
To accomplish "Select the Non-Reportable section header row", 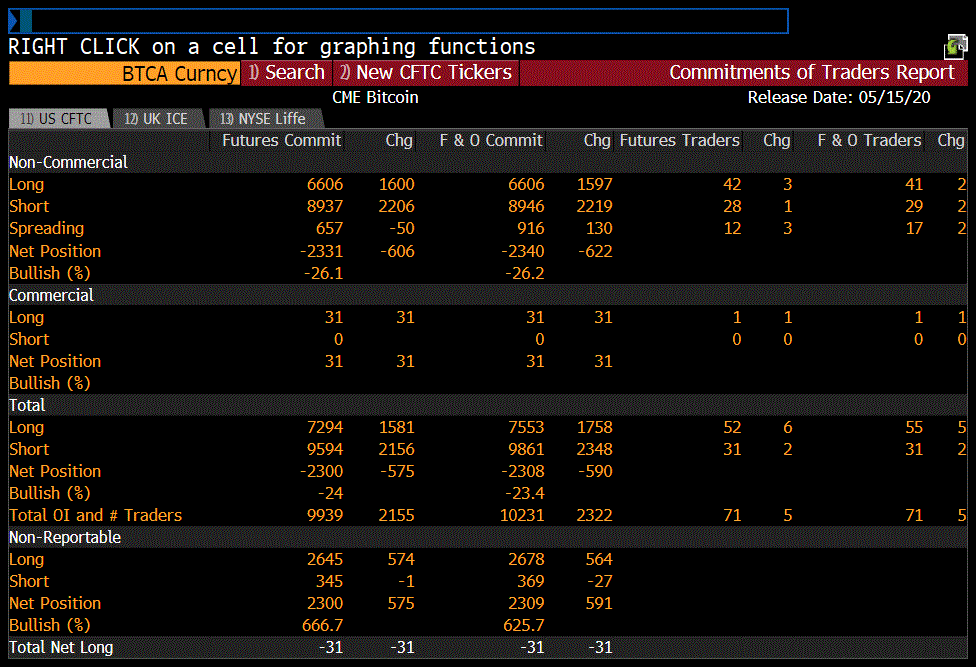I will 65,537.
